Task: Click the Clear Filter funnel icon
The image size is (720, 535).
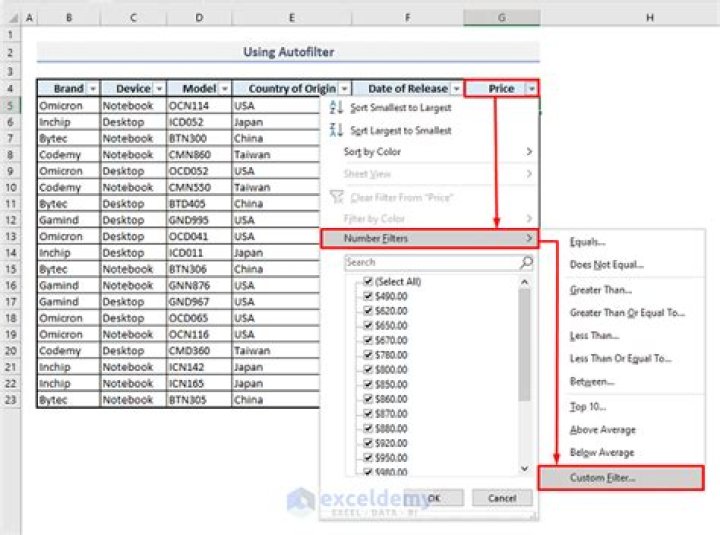Action: click(x=337, y=197)
